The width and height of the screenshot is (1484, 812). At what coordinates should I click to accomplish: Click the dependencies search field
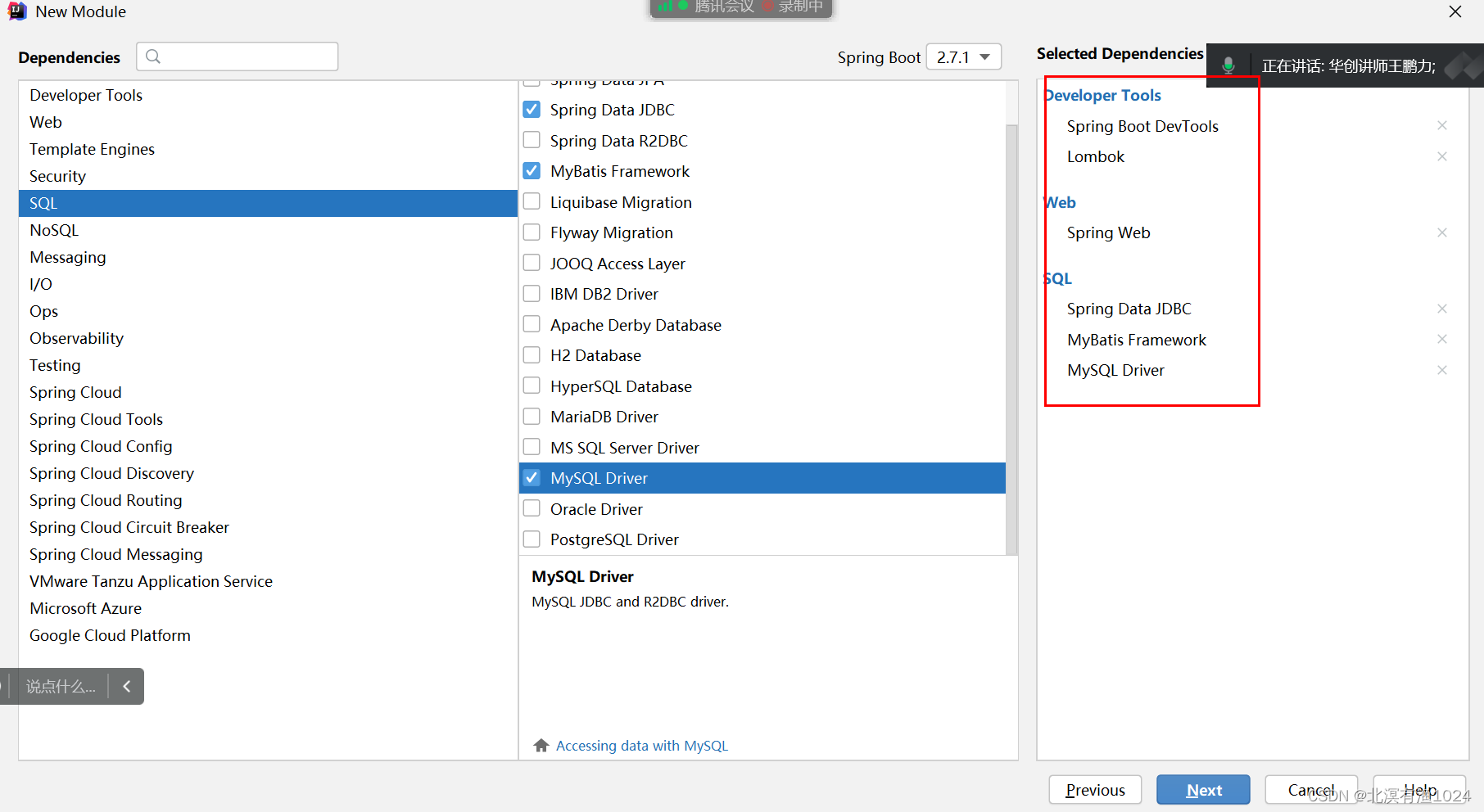[238, 56]
